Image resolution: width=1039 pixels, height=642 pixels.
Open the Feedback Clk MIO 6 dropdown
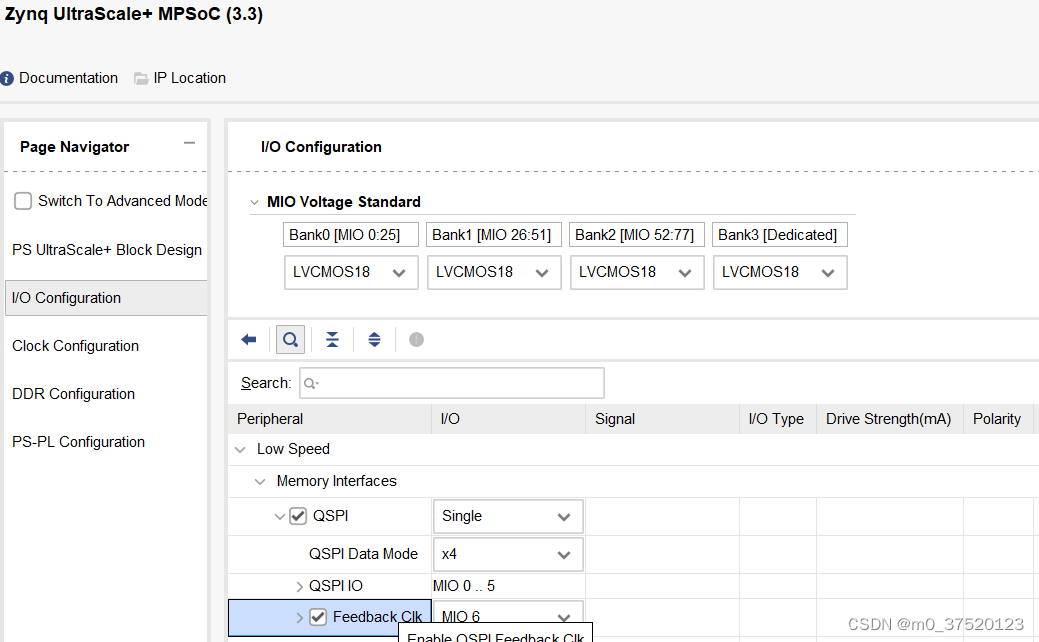tap(508, 617)
